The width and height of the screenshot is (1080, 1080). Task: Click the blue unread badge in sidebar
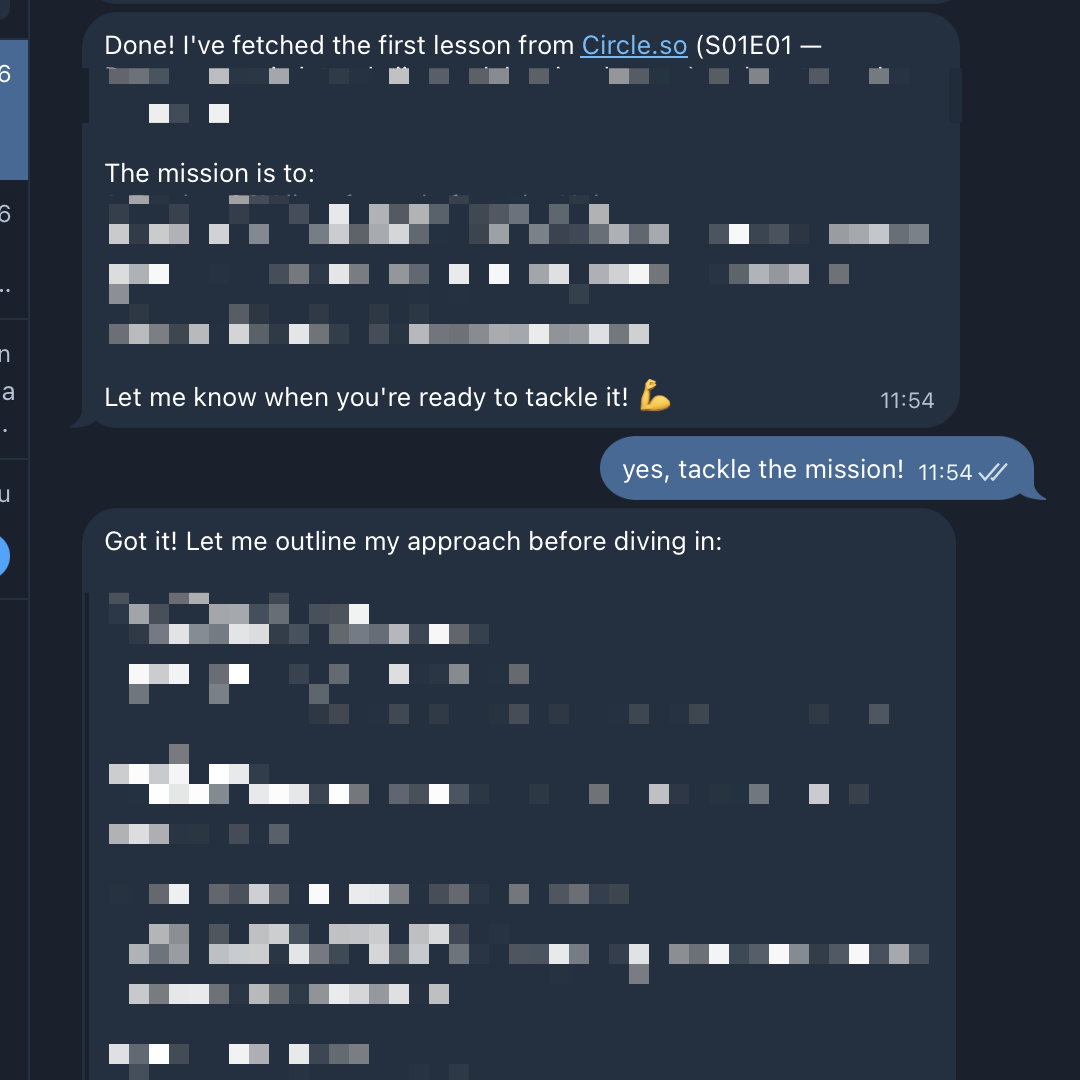pyautogui.click(x=4, y=555)
